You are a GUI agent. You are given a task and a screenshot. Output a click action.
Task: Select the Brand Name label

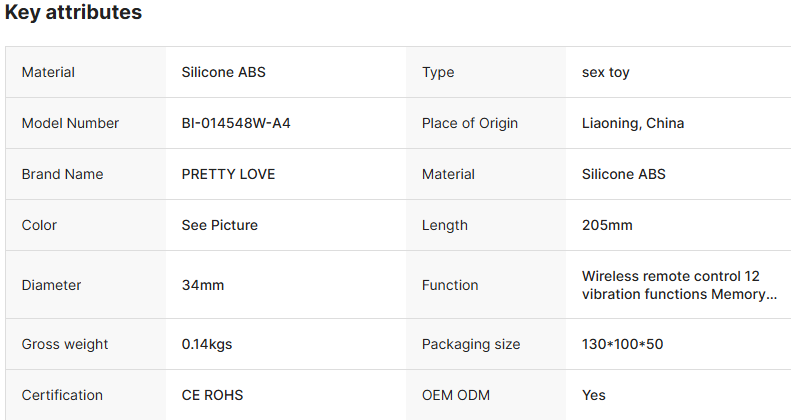62,174
